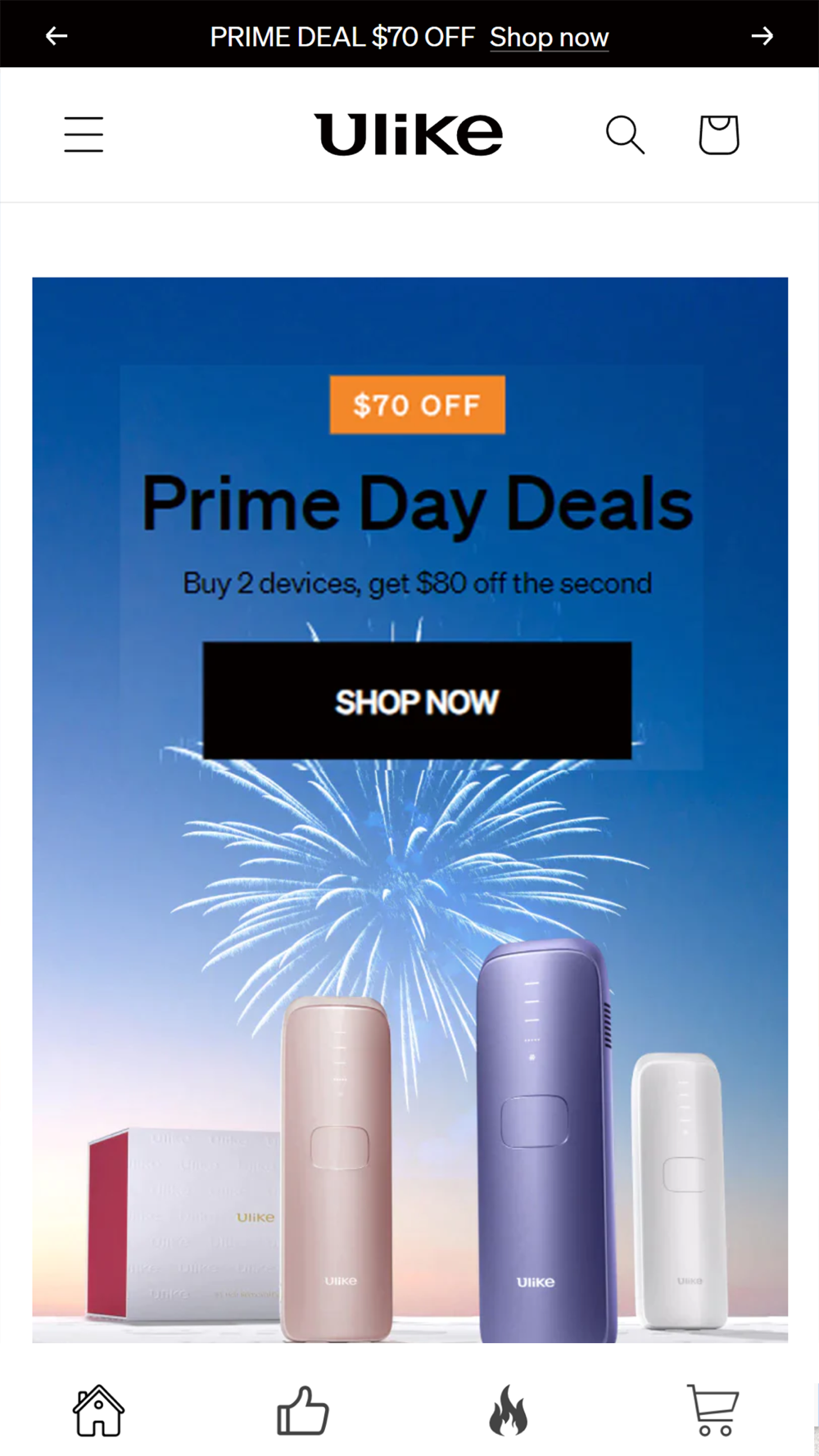Go to previous announcement with left arrow

point(57,36)
